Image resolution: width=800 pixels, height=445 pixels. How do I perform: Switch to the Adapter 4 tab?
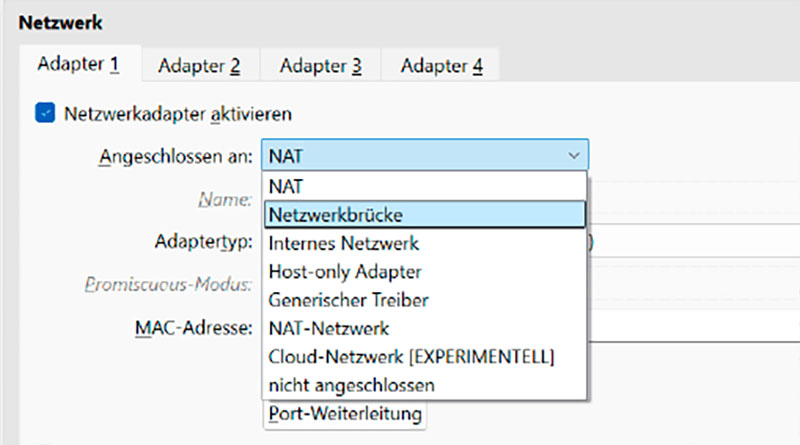tap(441, 65)
